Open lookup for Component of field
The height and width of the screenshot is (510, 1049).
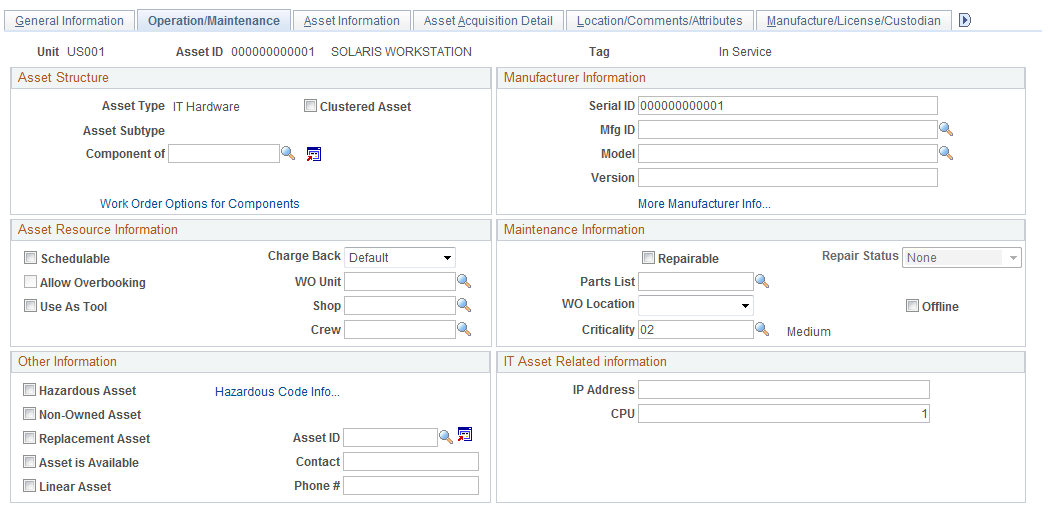[288, 153]
